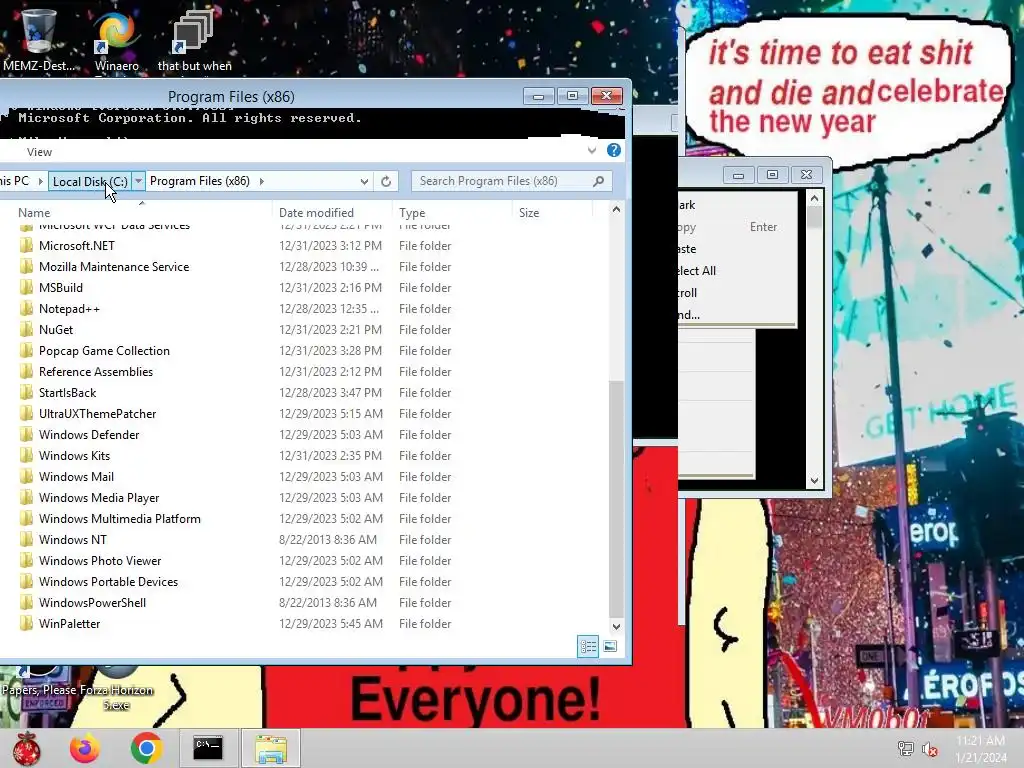Select the UltraUXThemePatcher folder
Screen dimensions: 1024x768
[x=97, y=413]
